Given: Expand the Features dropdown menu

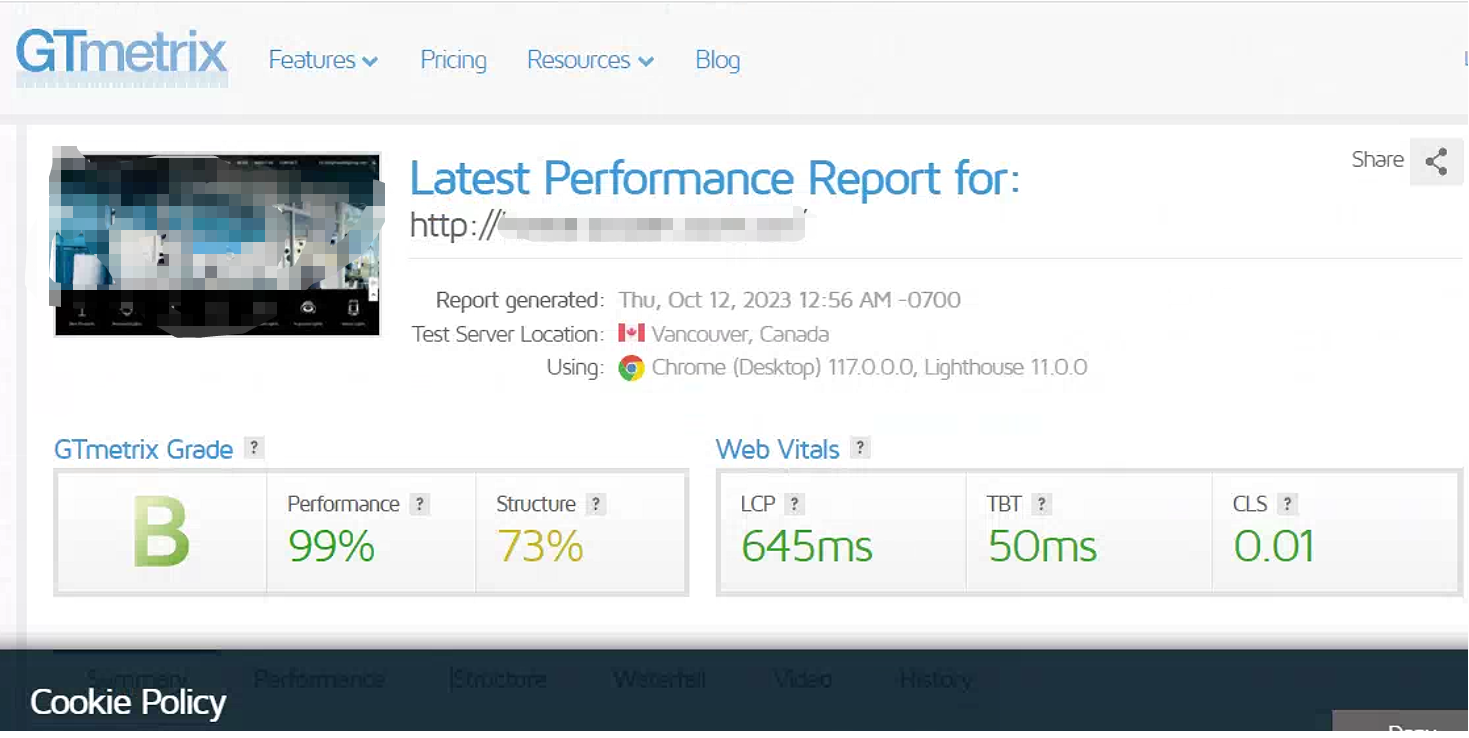Looking at the screenshot, I should click(322, 60).
